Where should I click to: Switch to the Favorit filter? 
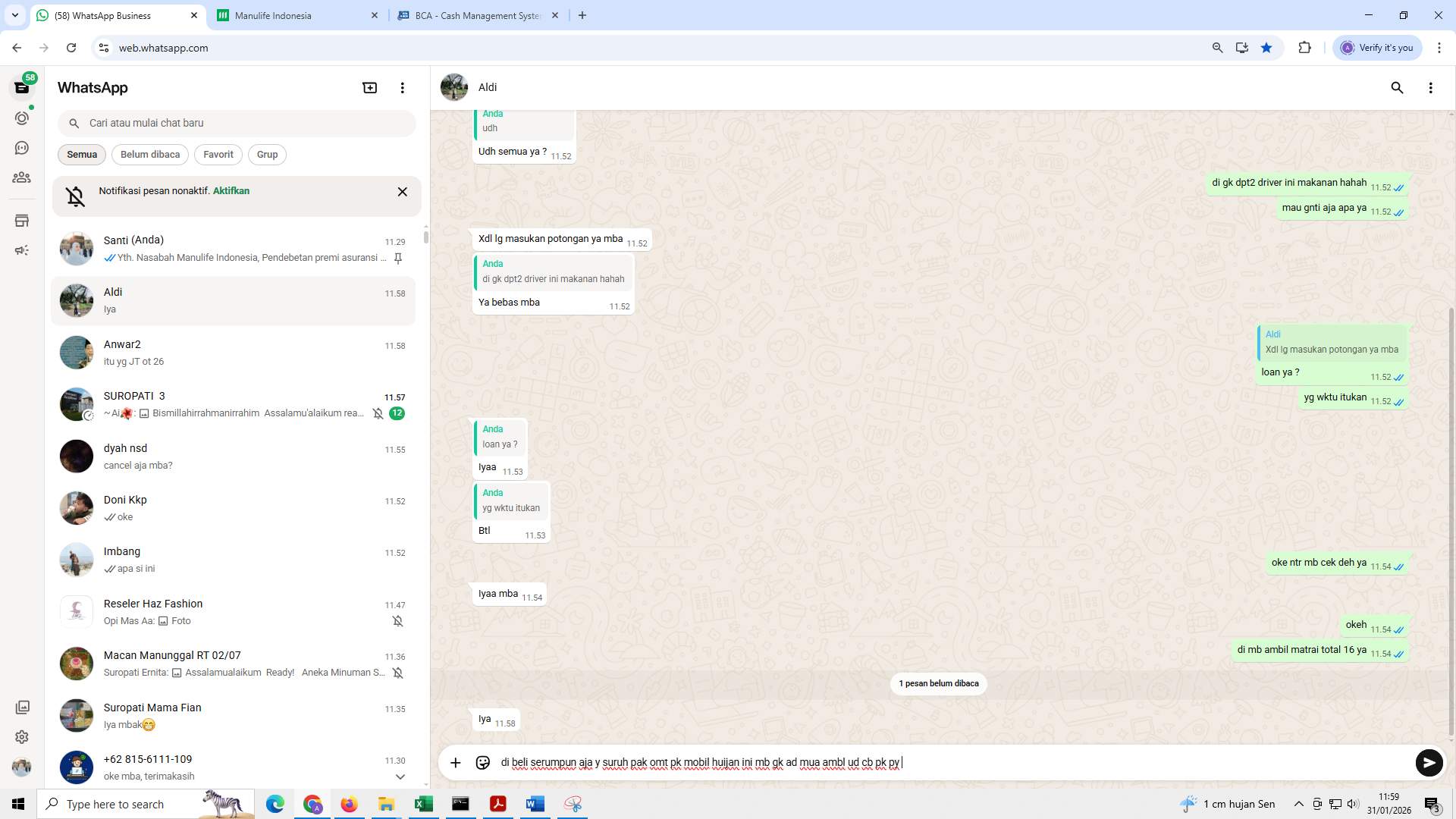coord(218,155)
